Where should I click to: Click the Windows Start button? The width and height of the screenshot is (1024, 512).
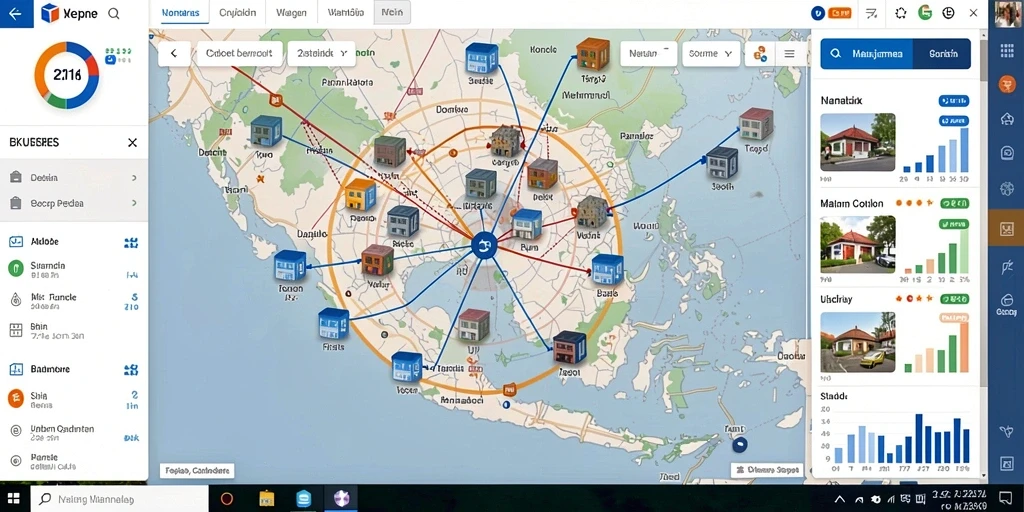14,498
